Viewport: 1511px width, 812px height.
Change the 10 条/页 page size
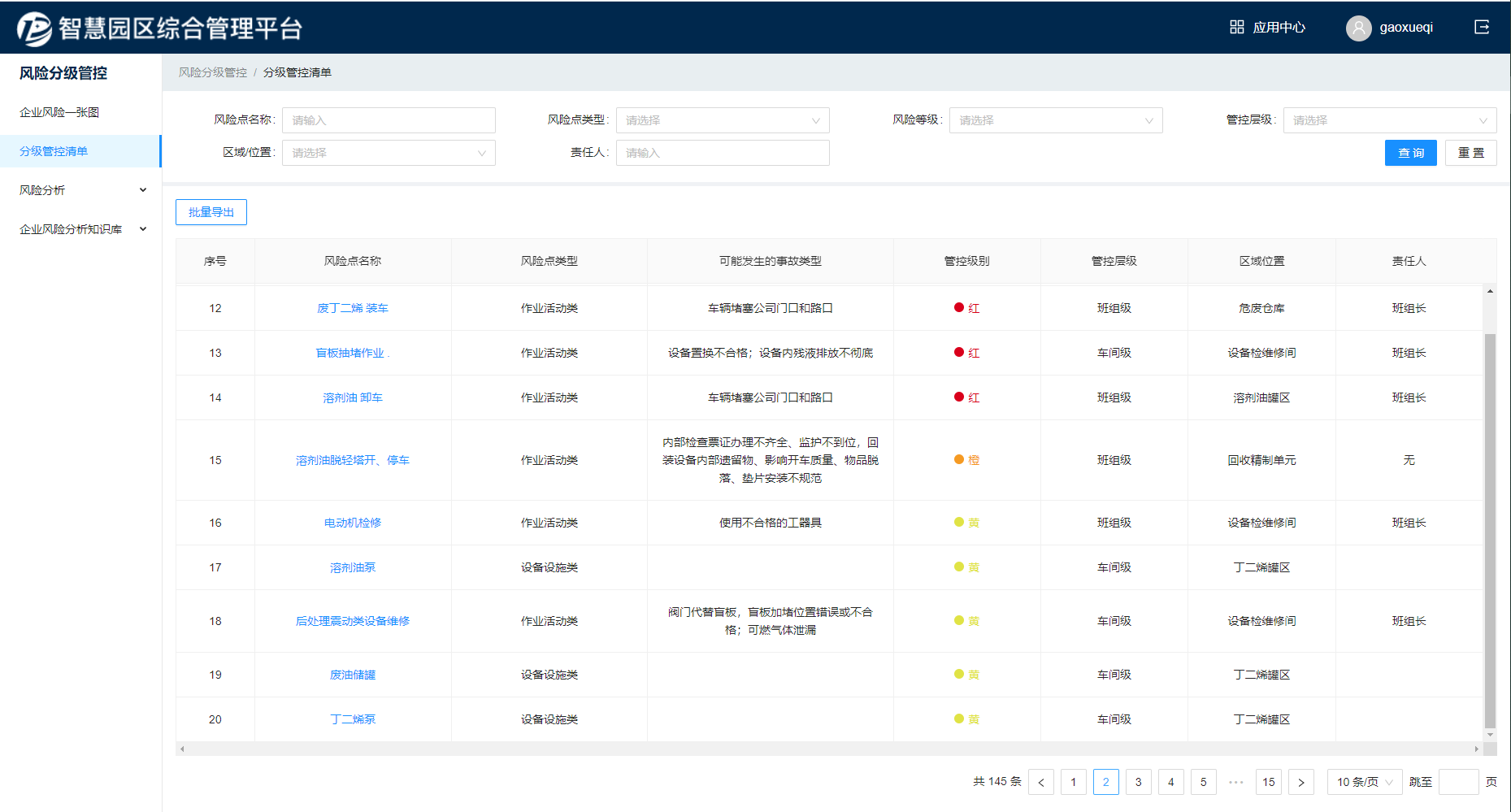tap(1364, 782)
